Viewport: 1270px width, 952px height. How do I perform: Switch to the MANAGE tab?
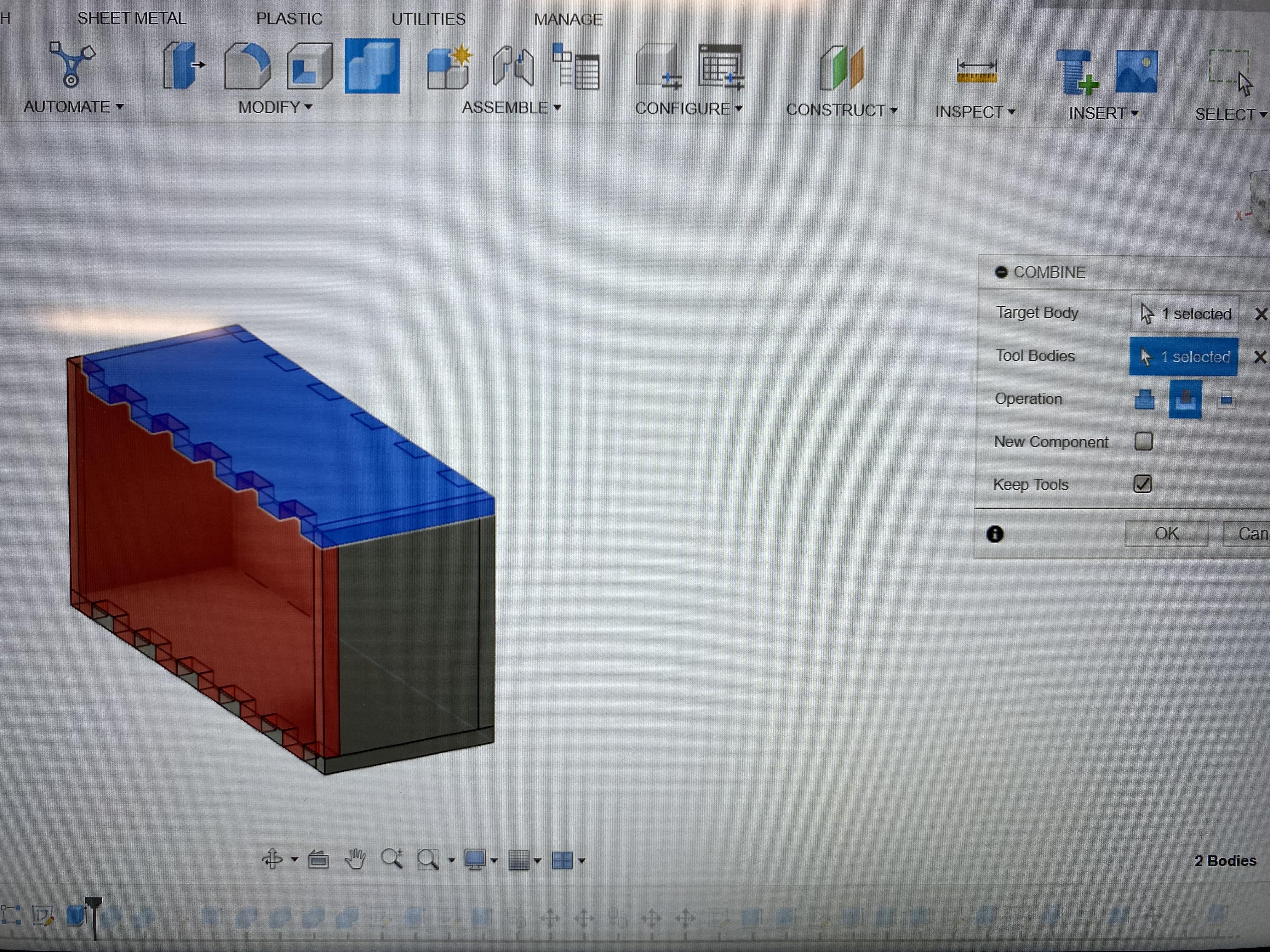569,20
